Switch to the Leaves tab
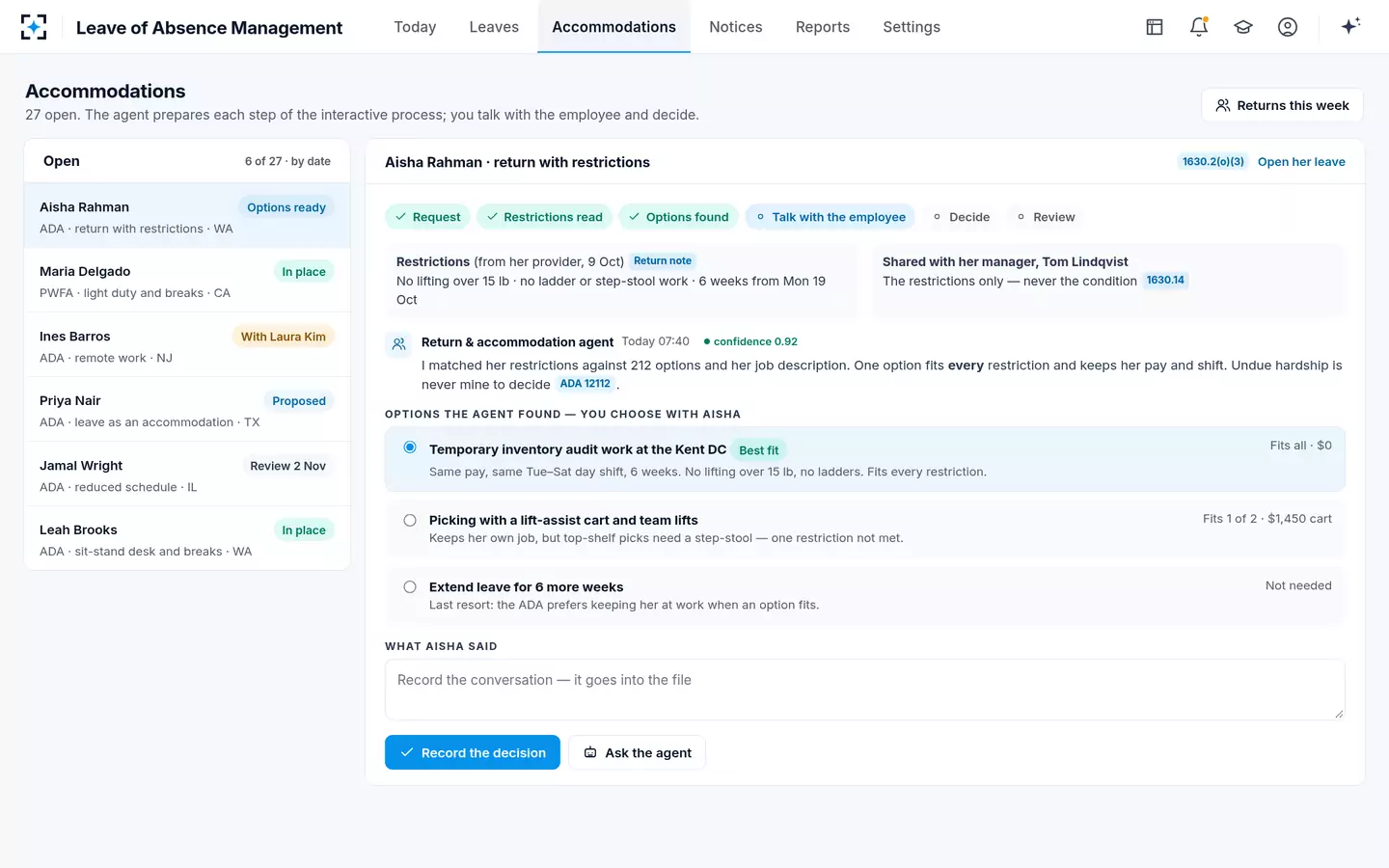The height and width of the screenshot is (868, 1389). (494, 27)
